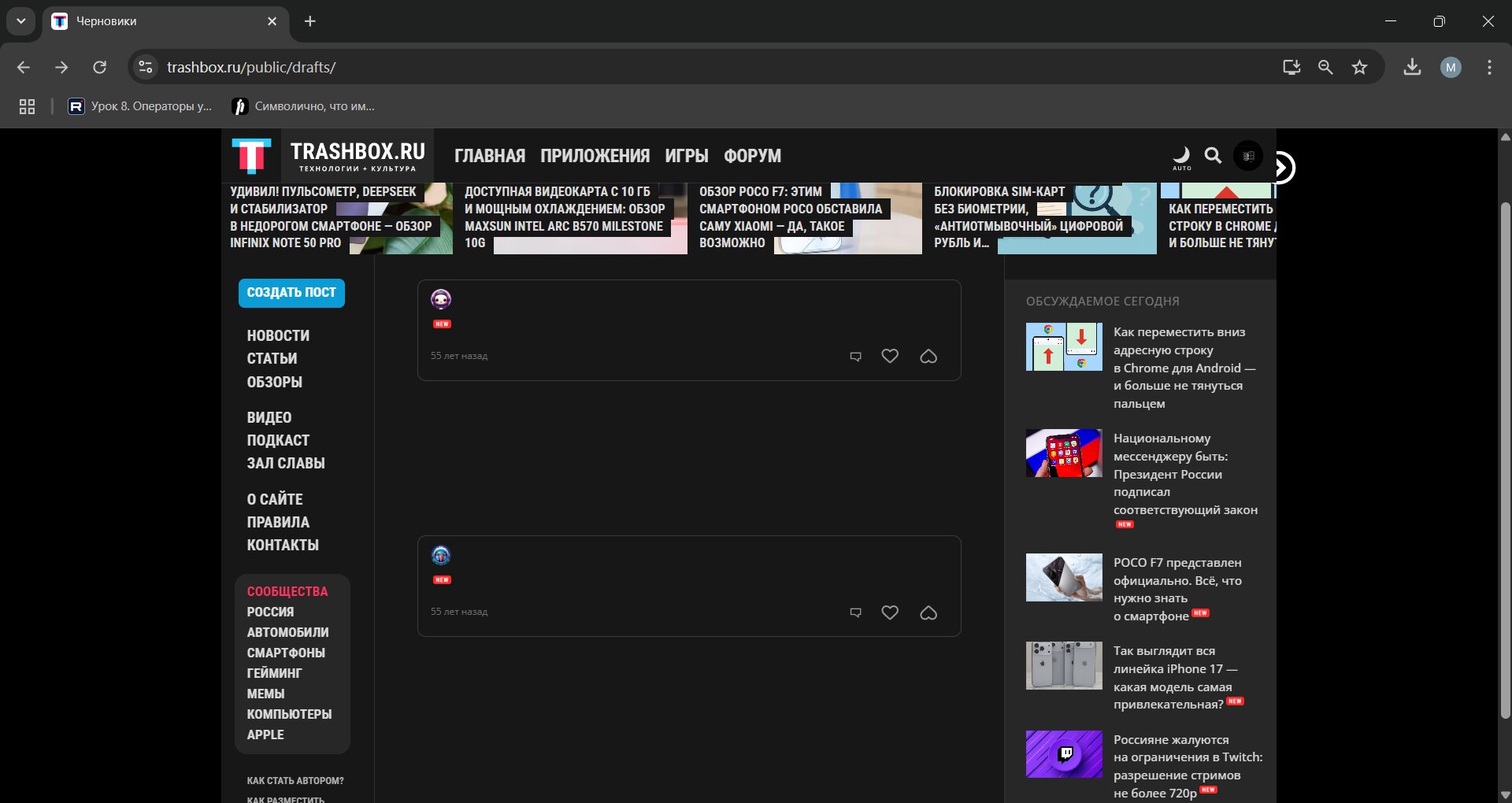Viewport: 1512px width, 803px height.
Task: Like the first draft post with heart
Action: (x=890, y=357)
